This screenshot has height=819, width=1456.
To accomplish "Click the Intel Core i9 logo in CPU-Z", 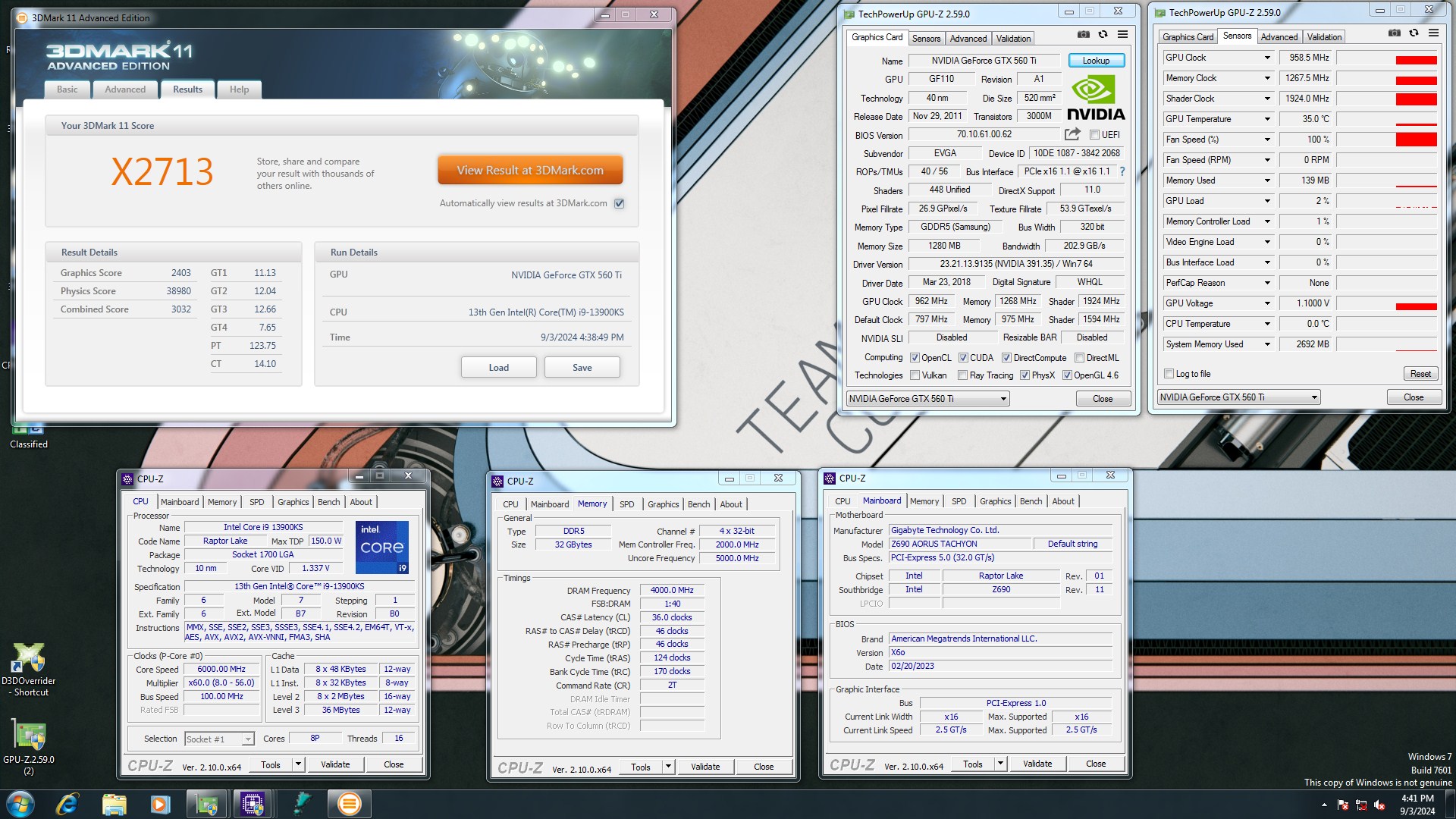I will coord(382,547).
